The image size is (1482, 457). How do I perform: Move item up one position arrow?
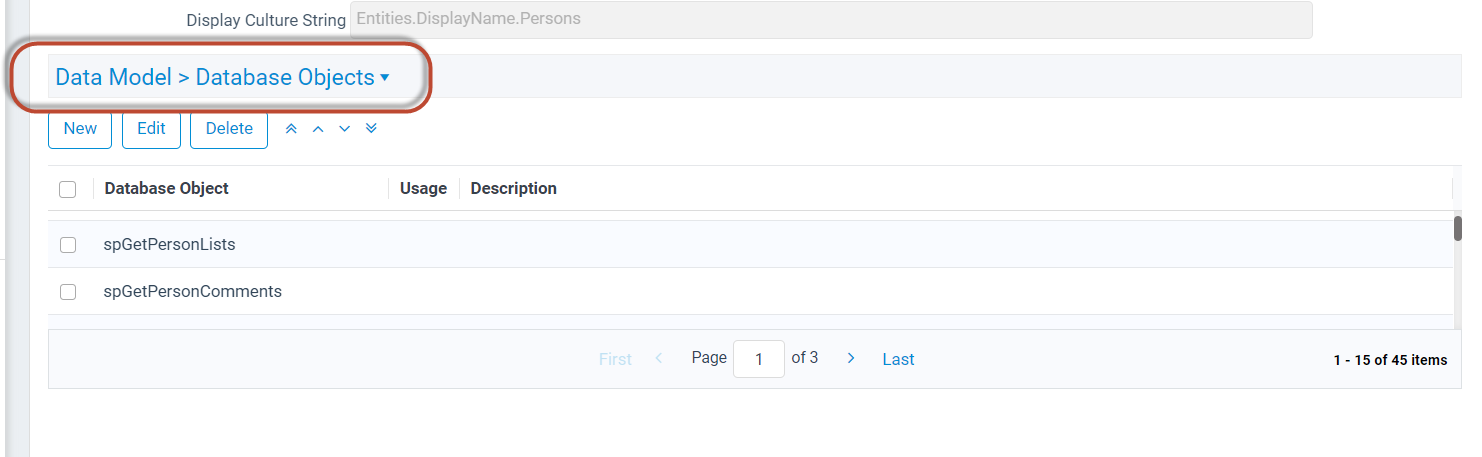point(318,129)
